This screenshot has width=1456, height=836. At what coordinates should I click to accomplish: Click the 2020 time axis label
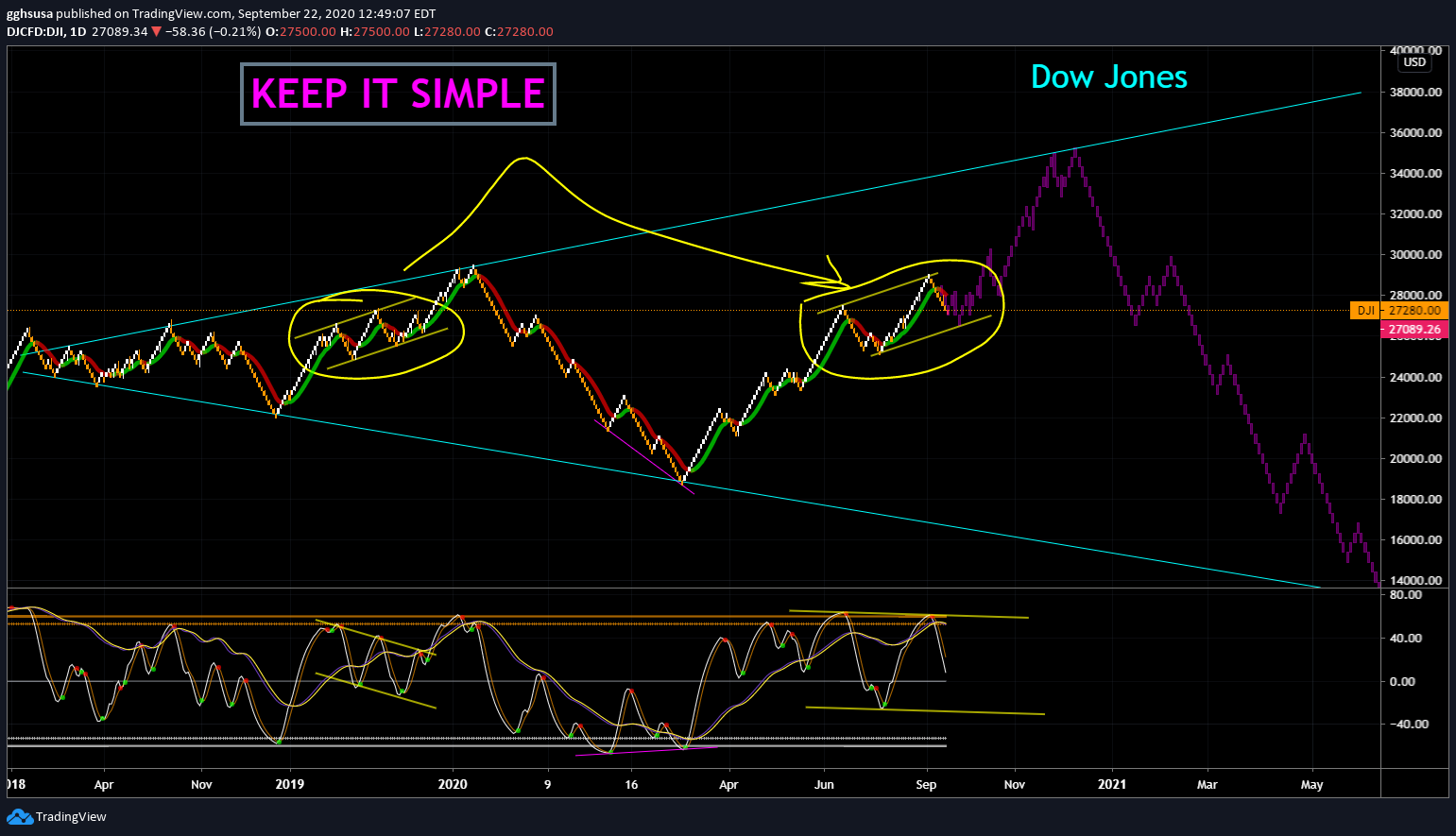pos(454,785)
